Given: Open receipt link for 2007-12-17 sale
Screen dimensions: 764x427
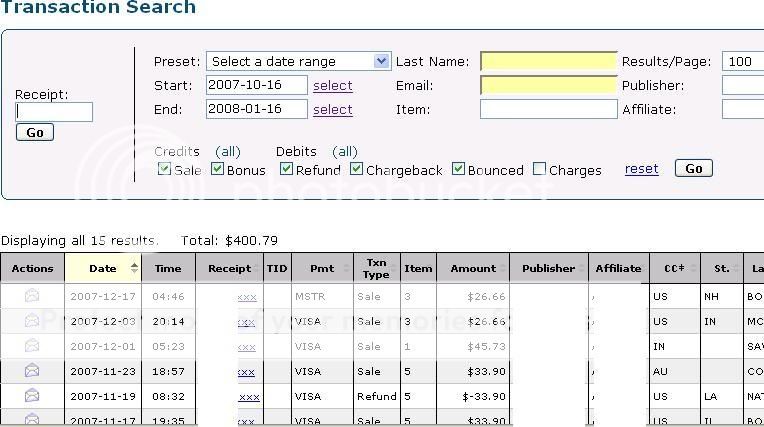Looking at the screenshot, I should (x=247, y=297).
